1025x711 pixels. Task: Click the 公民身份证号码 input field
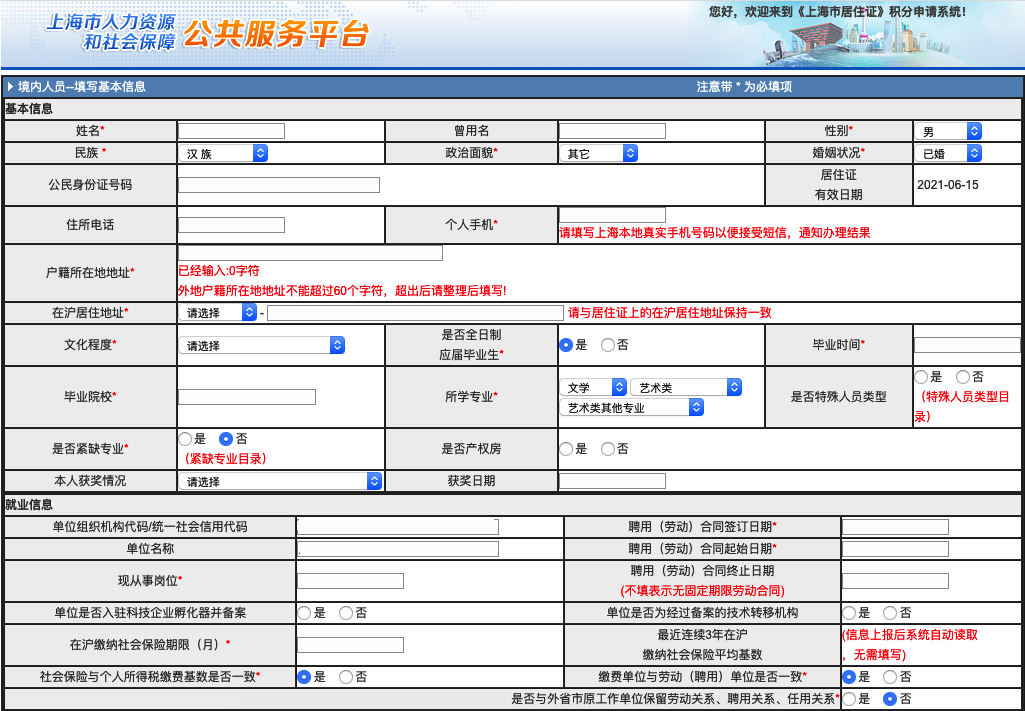[x=278, y=185]
